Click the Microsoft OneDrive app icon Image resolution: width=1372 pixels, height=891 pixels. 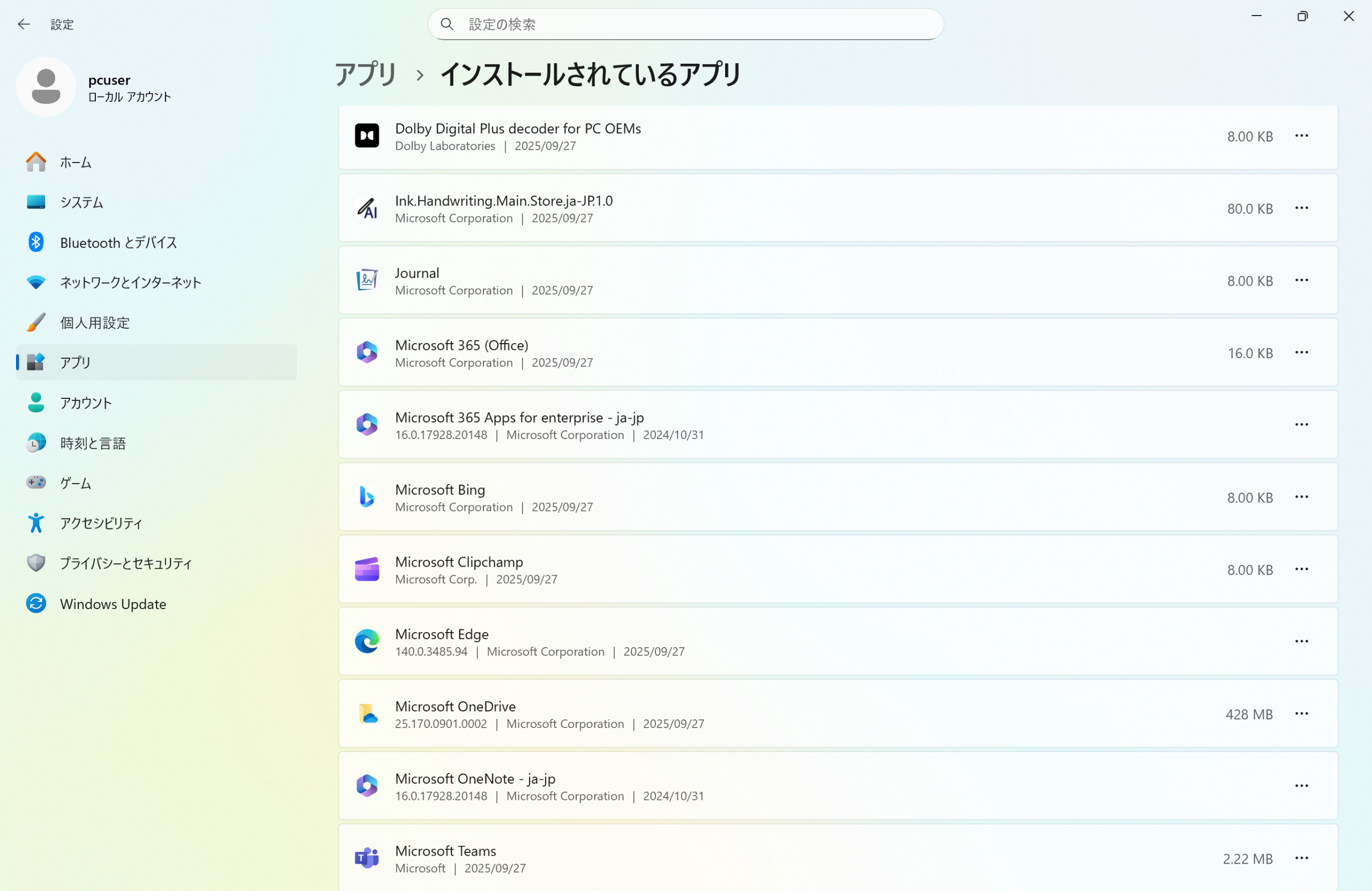367,714
